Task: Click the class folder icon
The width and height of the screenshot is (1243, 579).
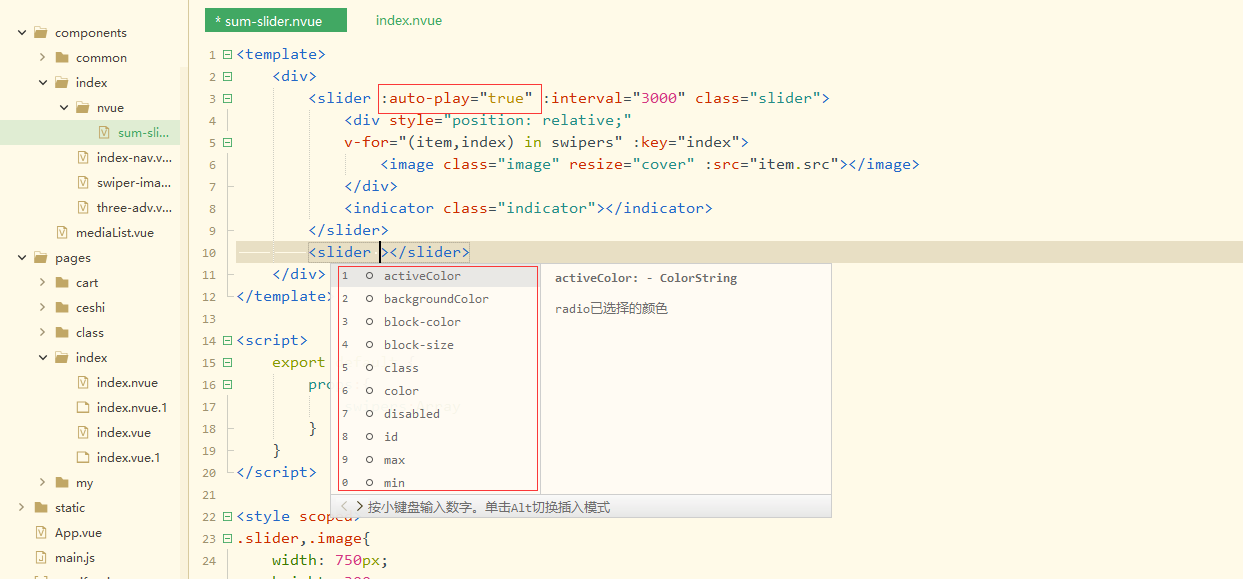Action: tap(62, 333)
